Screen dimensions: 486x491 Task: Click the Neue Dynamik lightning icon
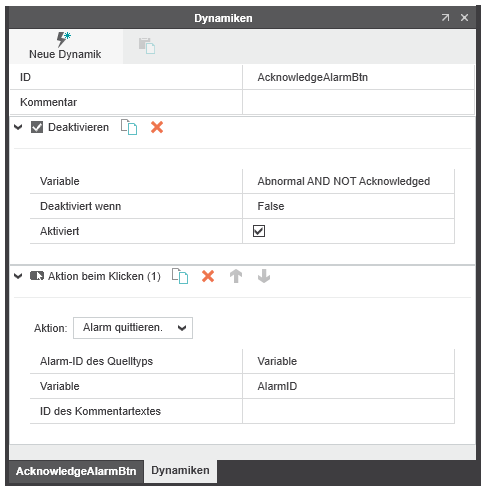[x=64, y=39]
